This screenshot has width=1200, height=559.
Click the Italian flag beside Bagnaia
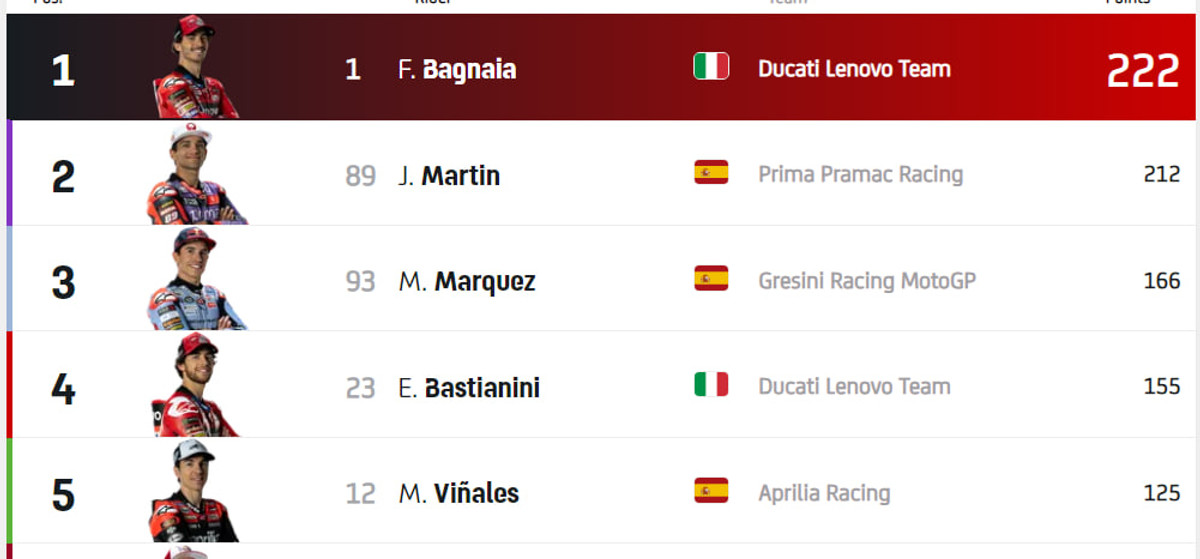(711, 67)
